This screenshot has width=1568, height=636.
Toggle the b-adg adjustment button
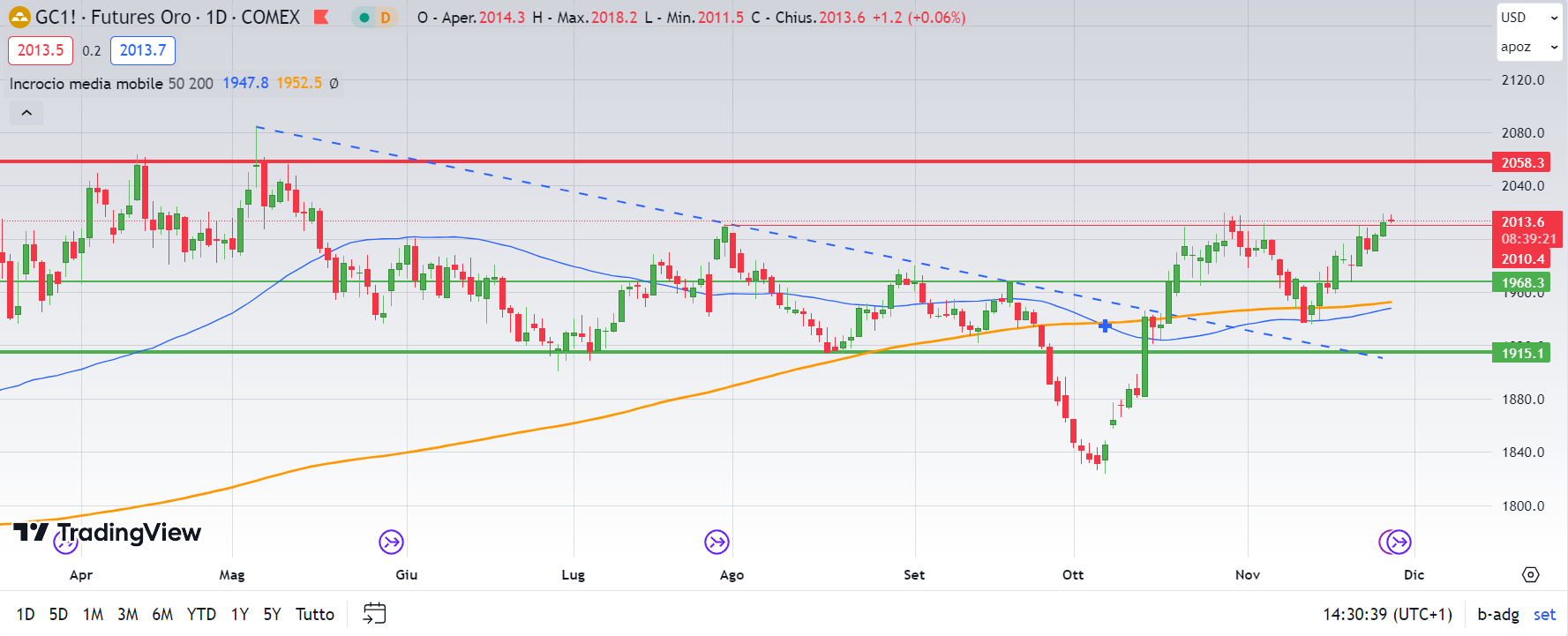pos(1498,614)
